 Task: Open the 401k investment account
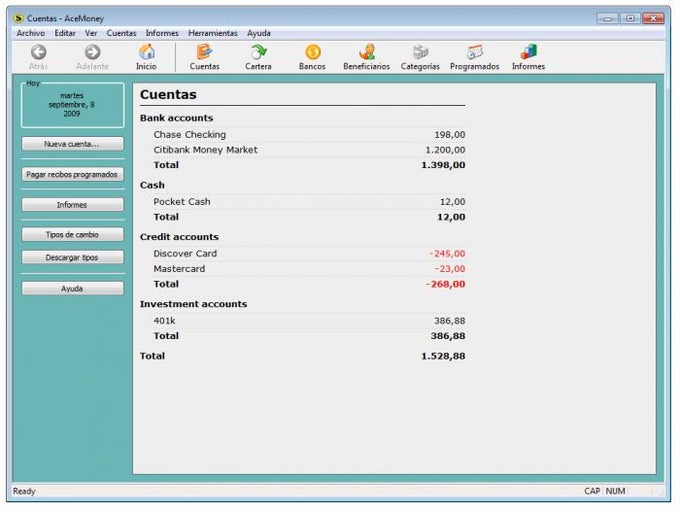tap(164, 321)
